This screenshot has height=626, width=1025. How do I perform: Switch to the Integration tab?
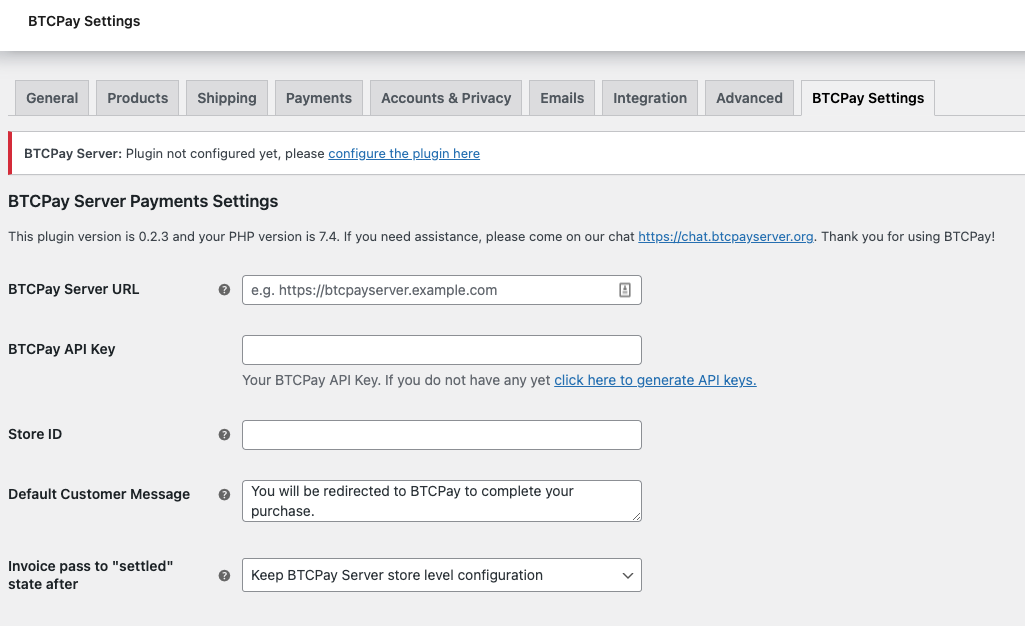pyautogui.click(x=650, y=98)
